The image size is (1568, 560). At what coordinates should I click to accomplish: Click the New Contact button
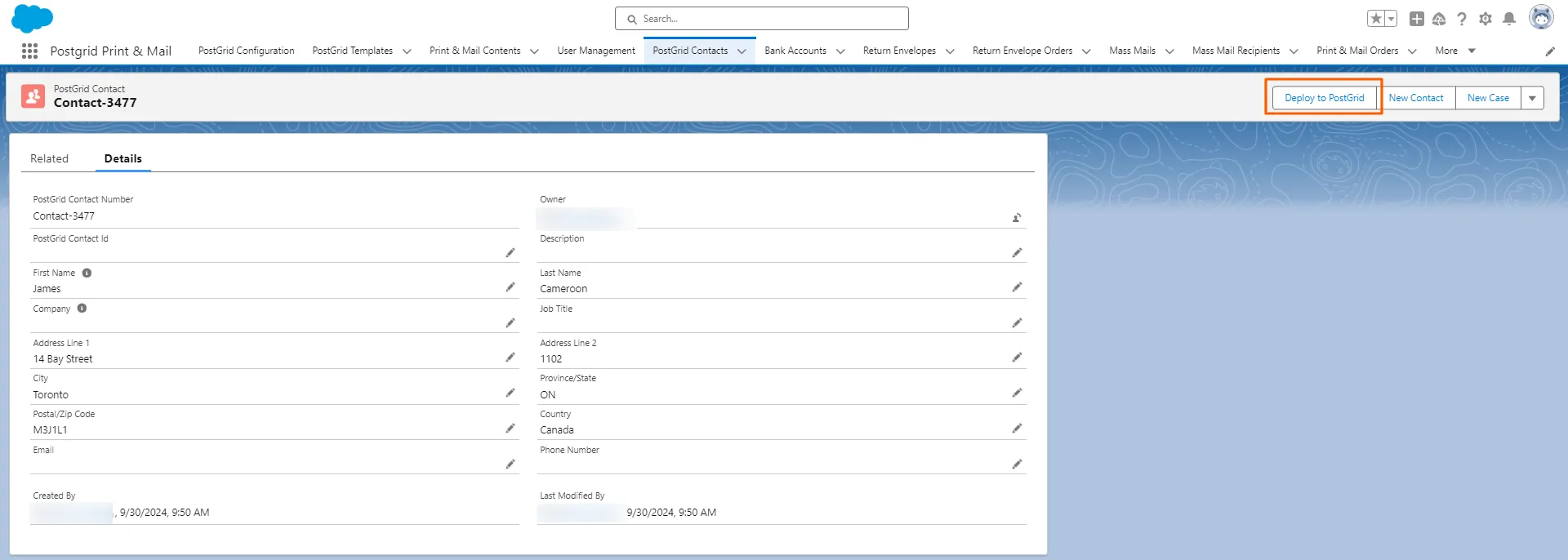coord(1415,98)
